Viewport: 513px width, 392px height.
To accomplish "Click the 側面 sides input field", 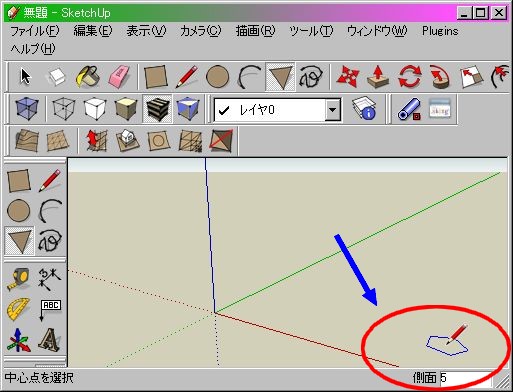I will click(465, 378).
